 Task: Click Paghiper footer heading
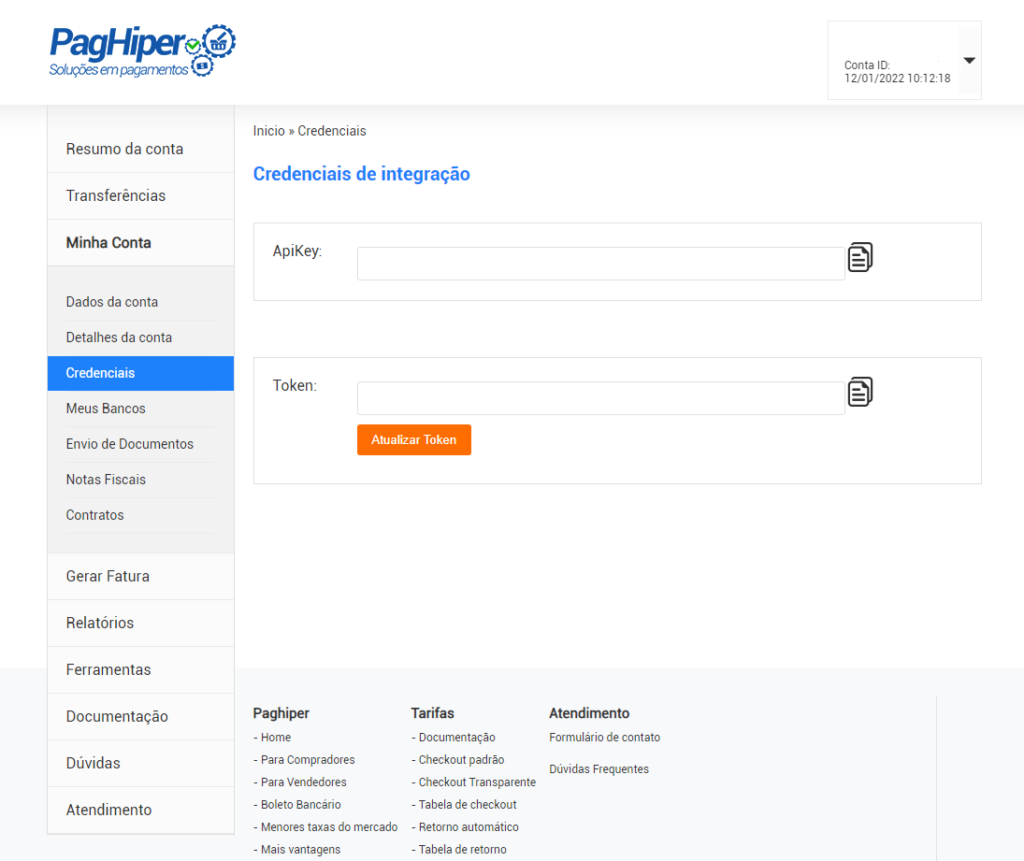[x=281, y=713]
